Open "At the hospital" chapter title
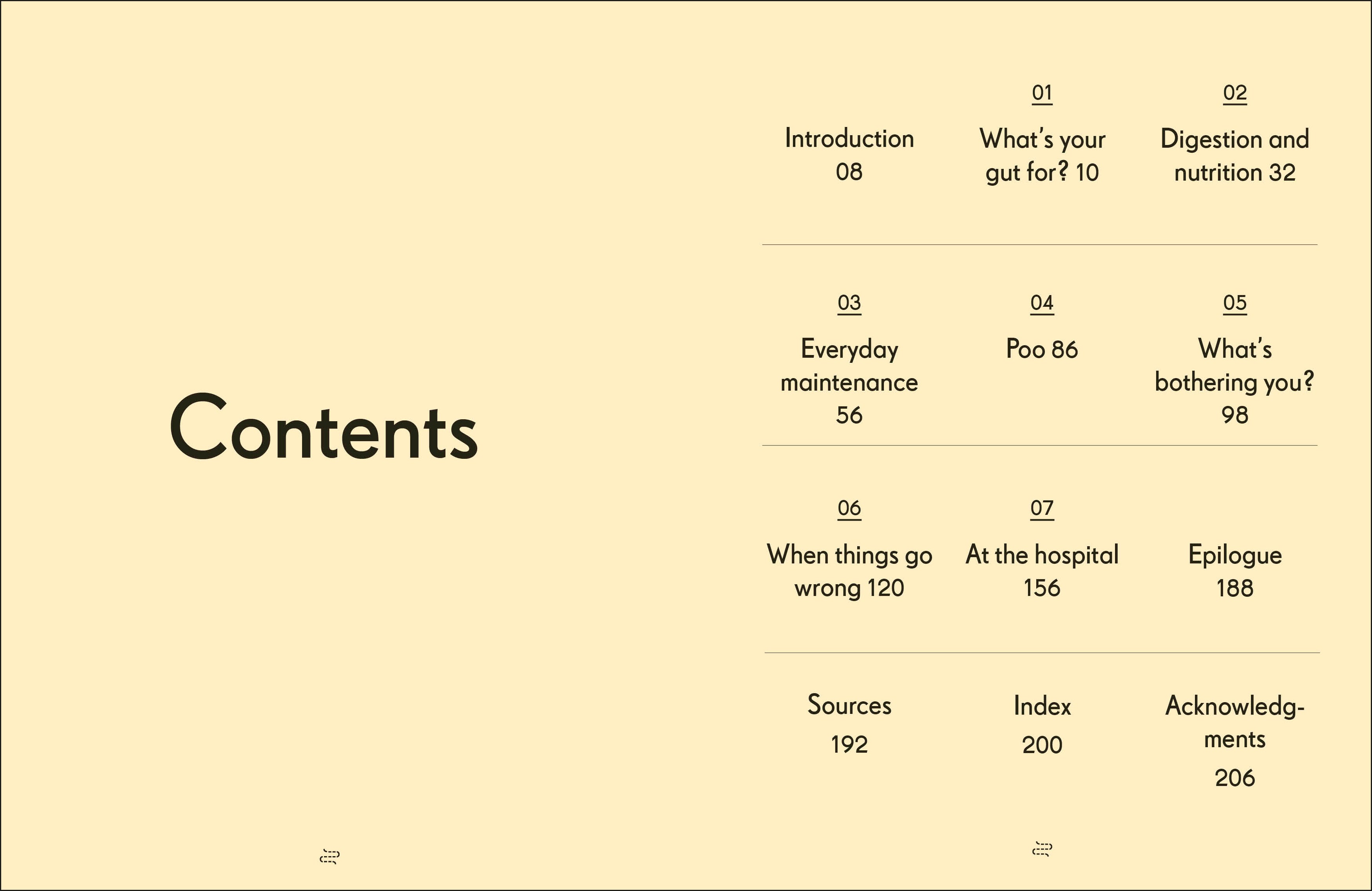 click(1042, 555)
